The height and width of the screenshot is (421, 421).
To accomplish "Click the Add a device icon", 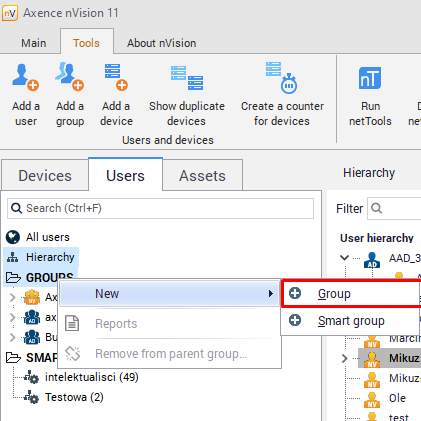I will click(116, 77).
